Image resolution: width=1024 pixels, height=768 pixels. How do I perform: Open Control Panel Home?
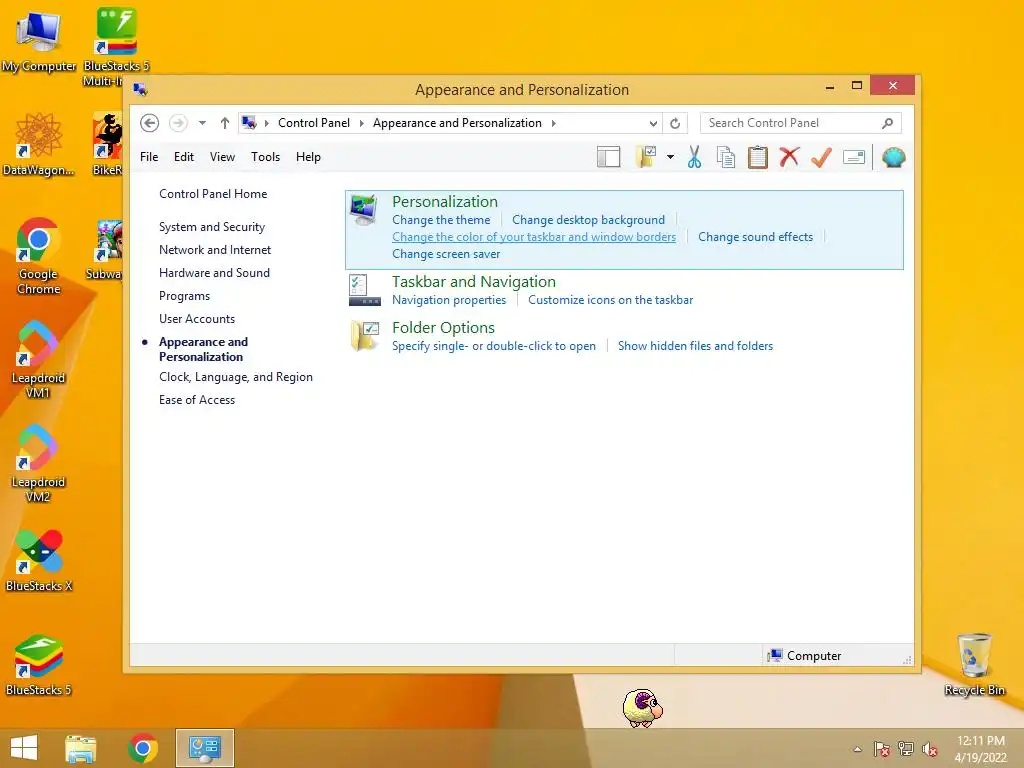(213, 194)
